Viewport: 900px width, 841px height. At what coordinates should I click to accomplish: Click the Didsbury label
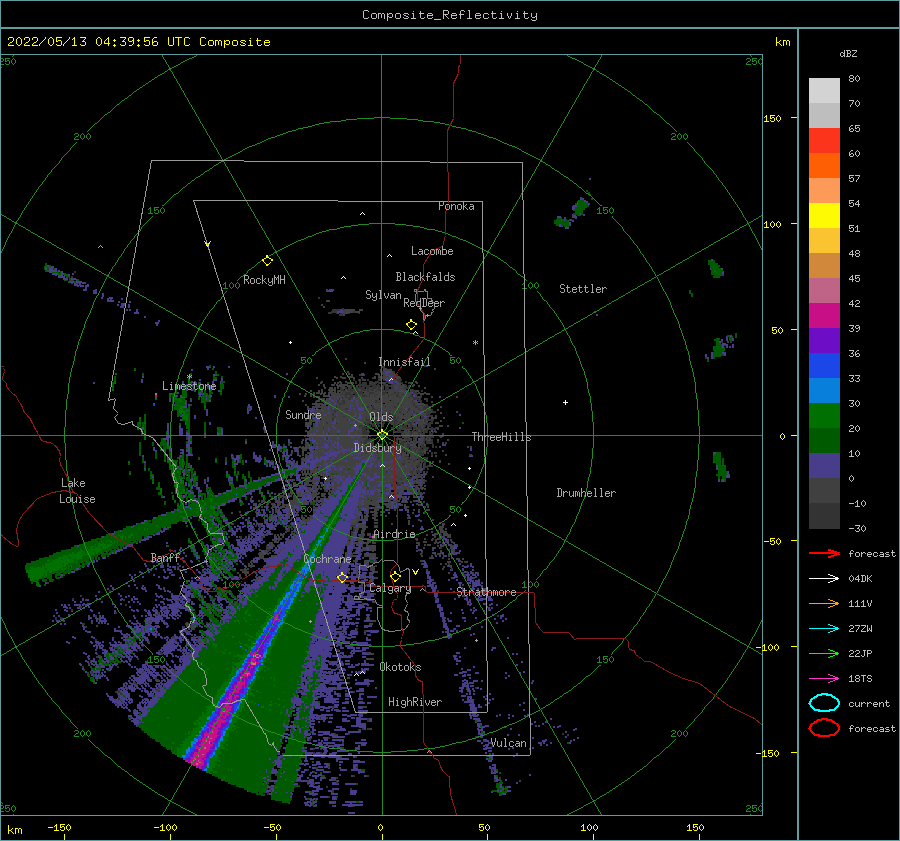tap(377, 448)
